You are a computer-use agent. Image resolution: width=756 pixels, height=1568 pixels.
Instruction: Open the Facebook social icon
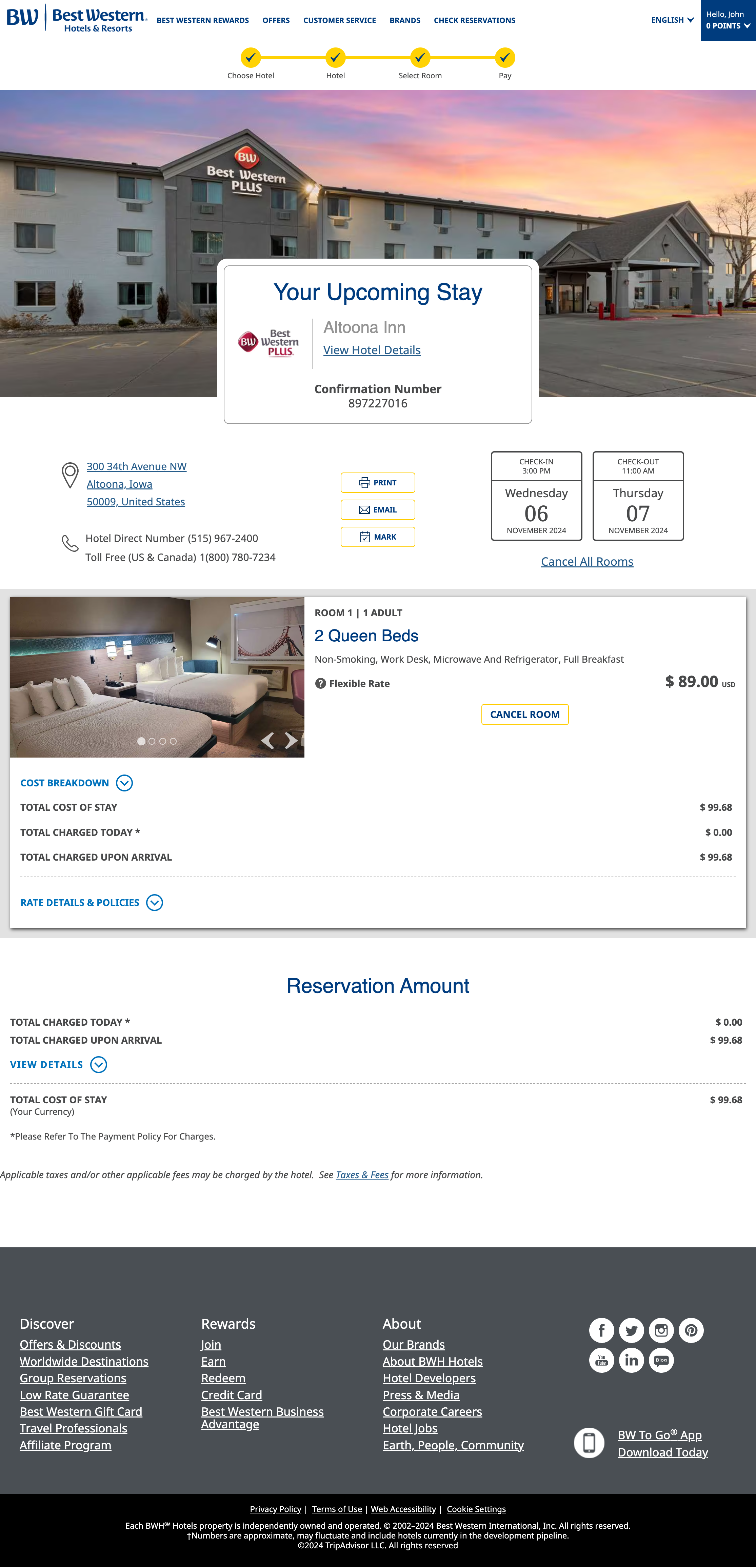[x=601, y=1330]
